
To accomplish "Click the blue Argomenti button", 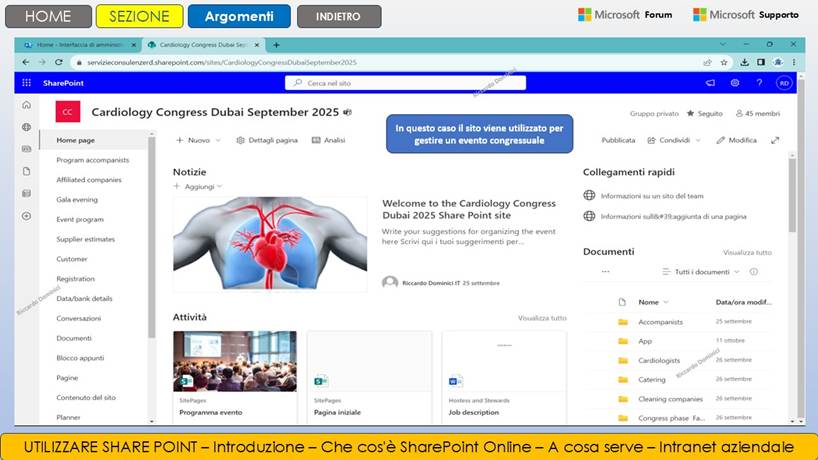I will pos(239,16).
